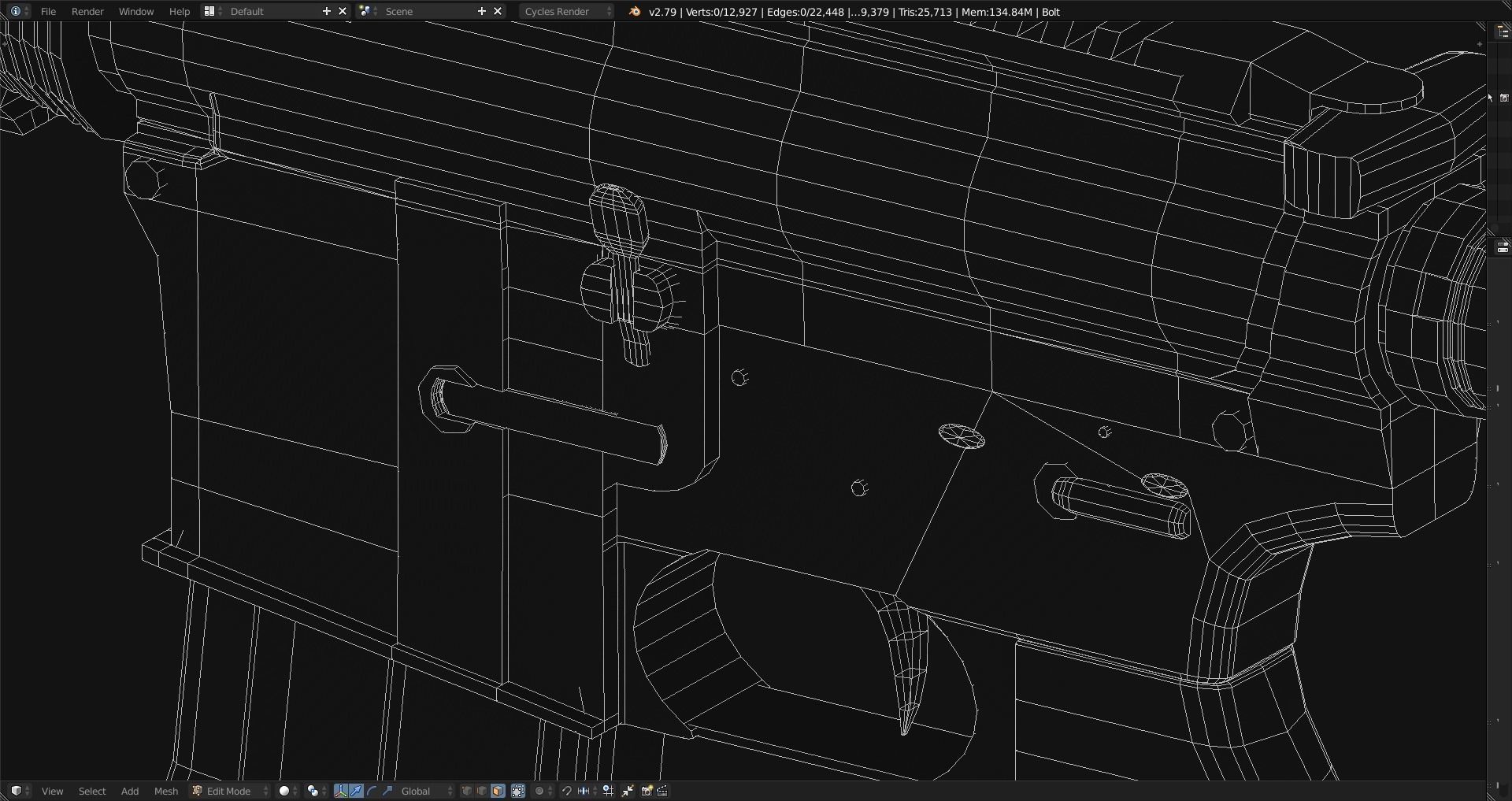Open the Mesh menu
This screenshot has height=801, width=1512.
[165, 791]
